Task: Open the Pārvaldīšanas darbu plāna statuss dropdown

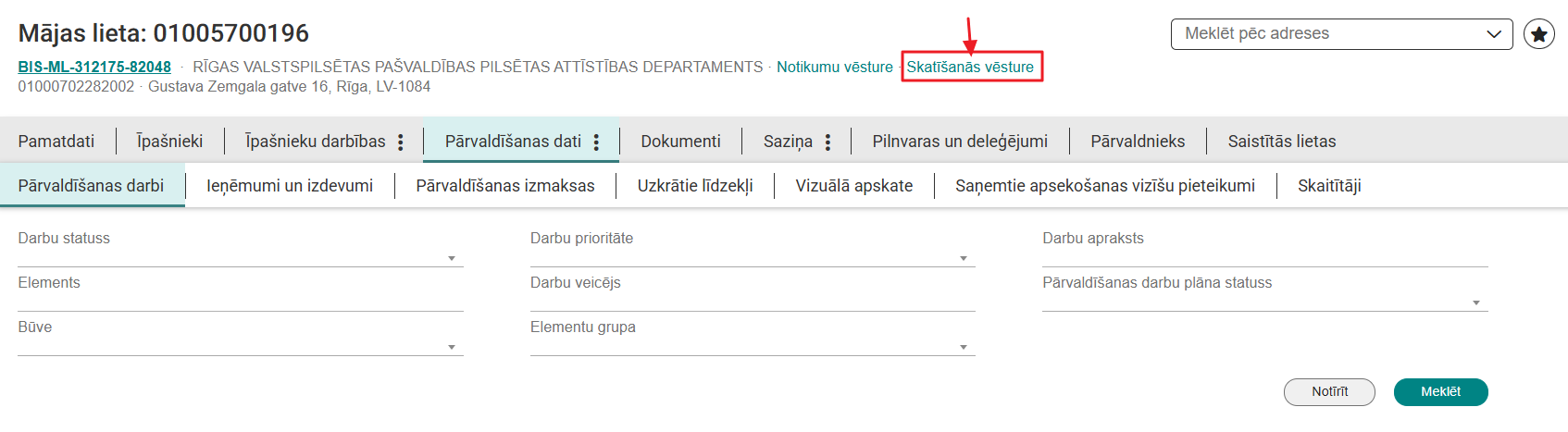Action: click(1265, 302)
